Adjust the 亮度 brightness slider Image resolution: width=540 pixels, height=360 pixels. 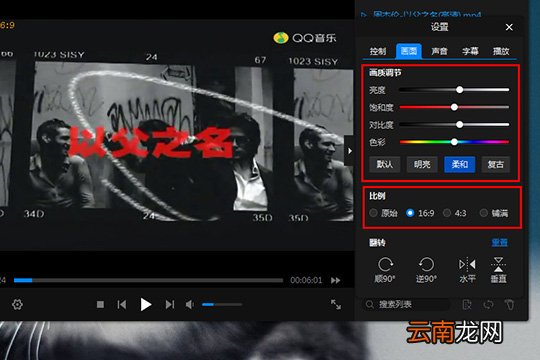pos(454,90)
